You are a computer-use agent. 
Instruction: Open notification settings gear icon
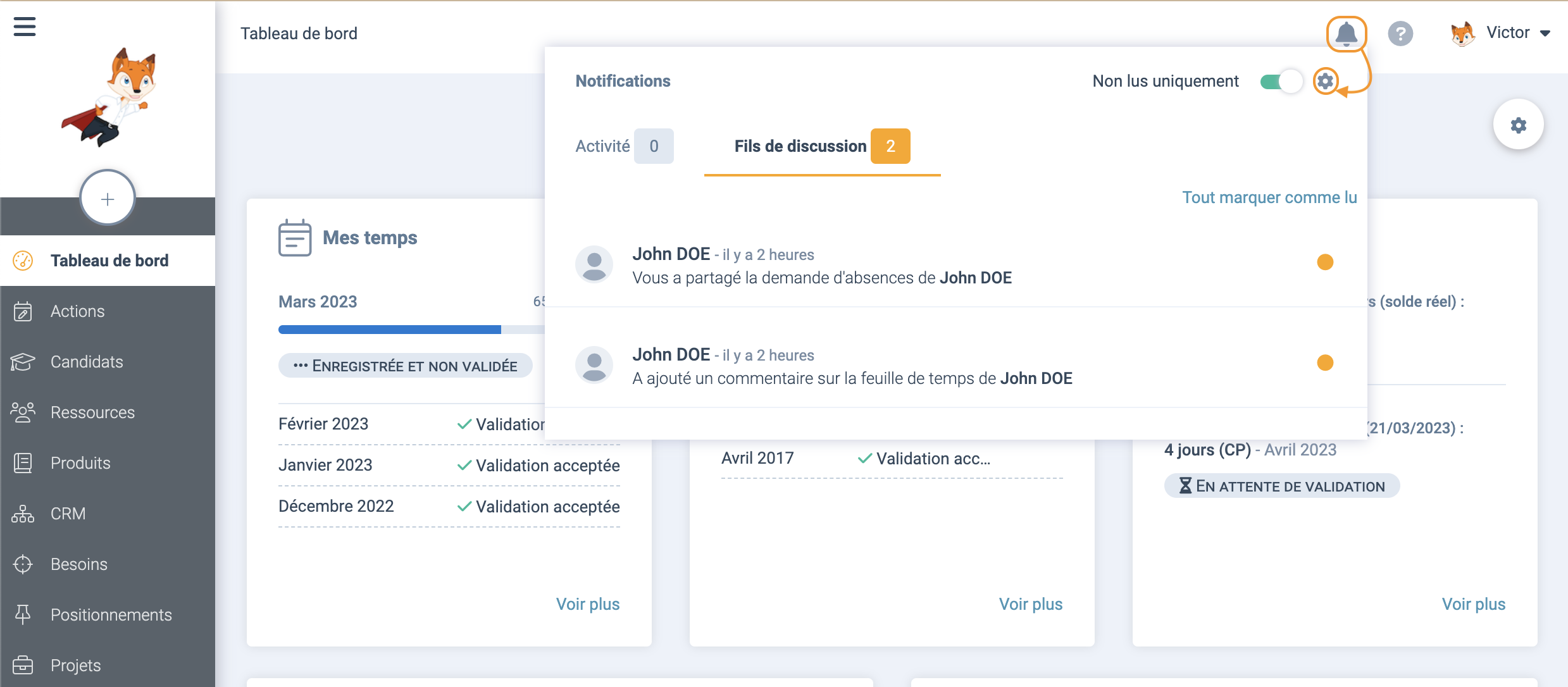(1325, 81)
